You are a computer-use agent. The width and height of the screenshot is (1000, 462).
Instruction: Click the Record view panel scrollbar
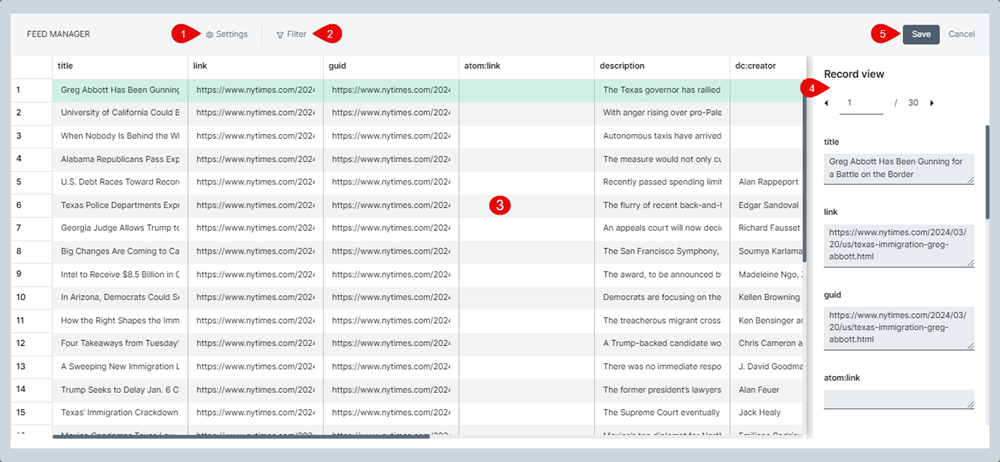(x=988, y=172)
